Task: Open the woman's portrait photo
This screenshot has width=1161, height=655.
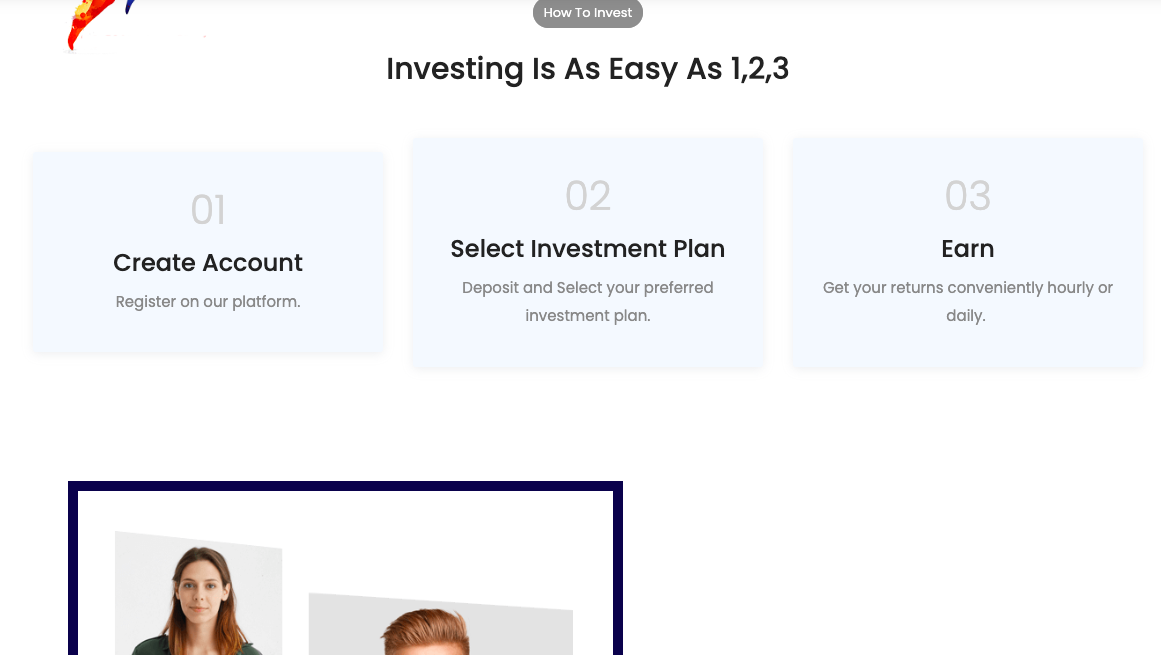Action: [x=198, y=594]
